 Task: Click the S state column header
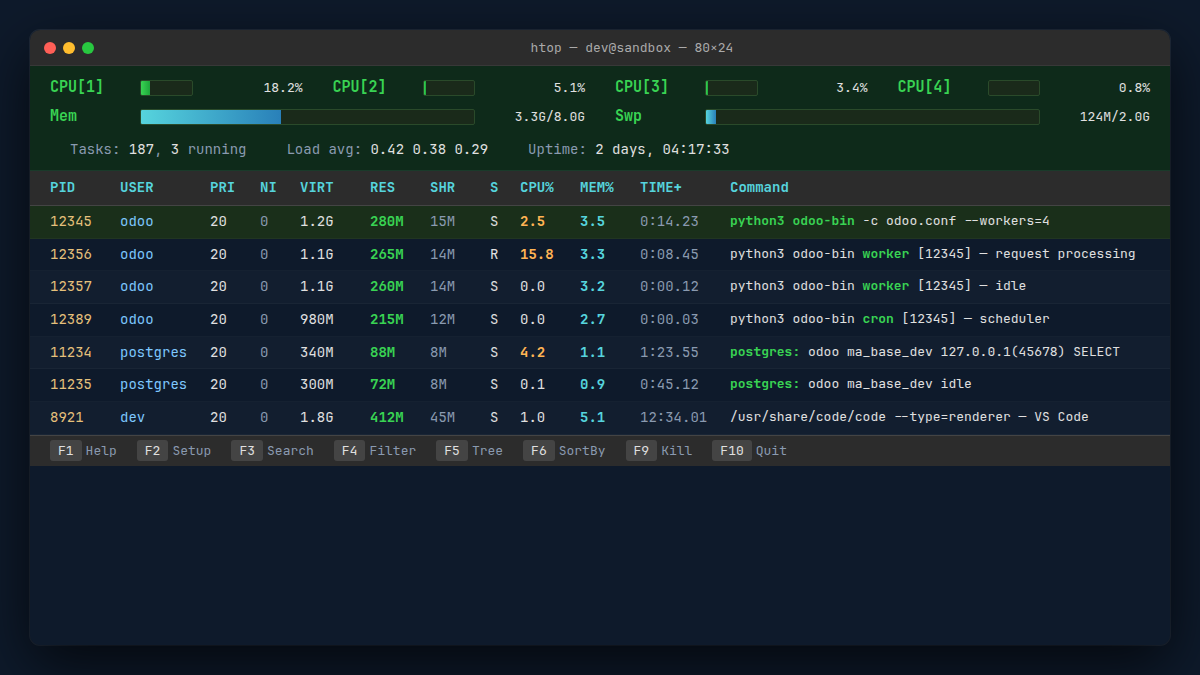point(494,188)
